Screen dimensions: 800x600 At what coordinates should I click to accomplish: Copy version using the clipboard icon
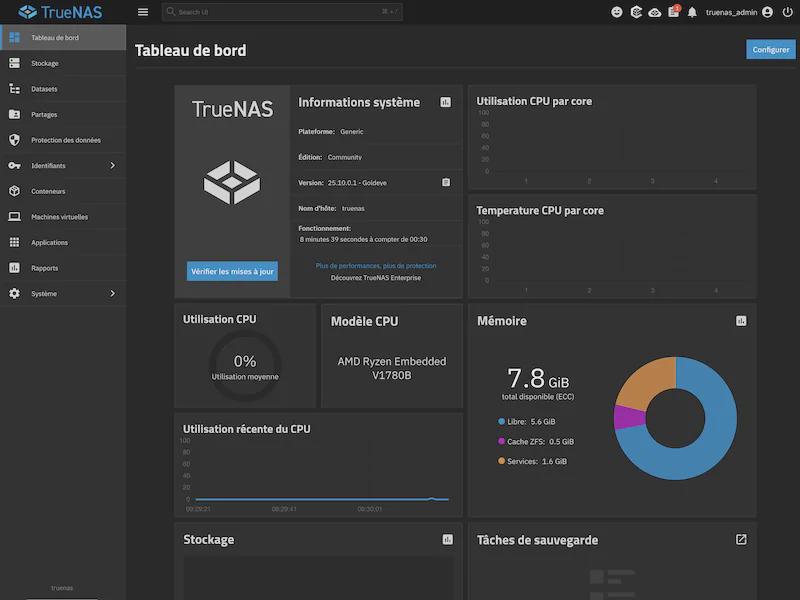coord(446,182)
